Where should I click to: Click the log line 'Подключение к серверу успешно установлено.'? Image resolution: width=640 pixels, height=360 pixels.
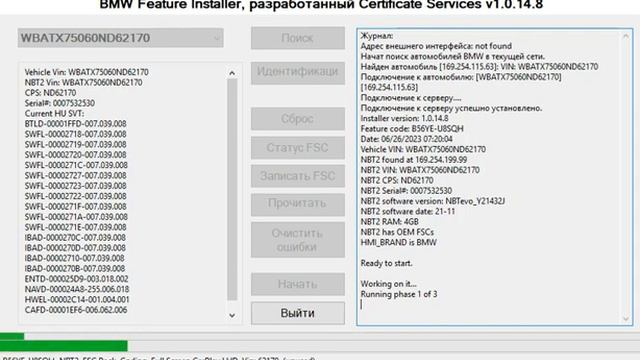click(451, 108)
